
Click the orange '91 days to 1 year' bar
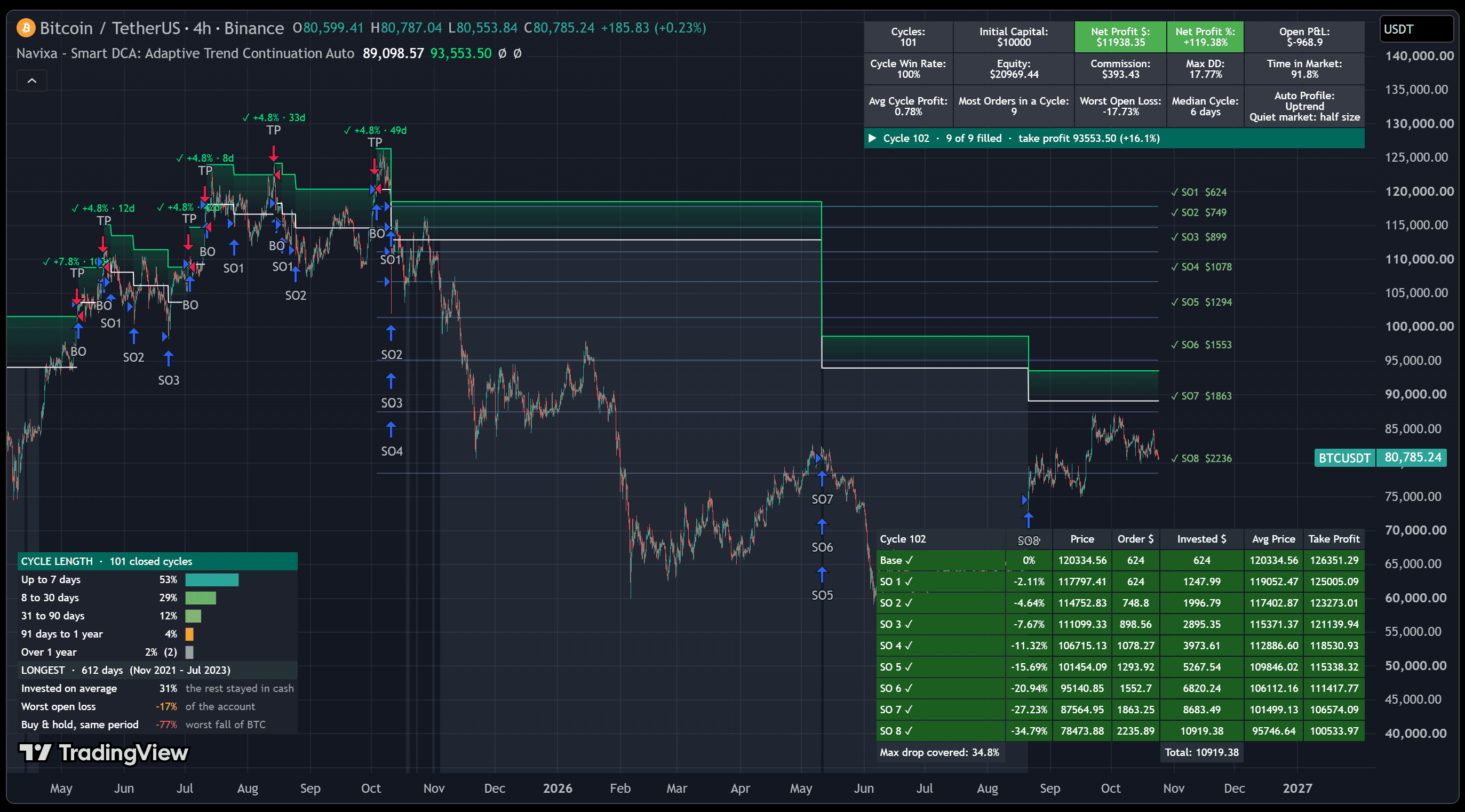click(189, 634)
